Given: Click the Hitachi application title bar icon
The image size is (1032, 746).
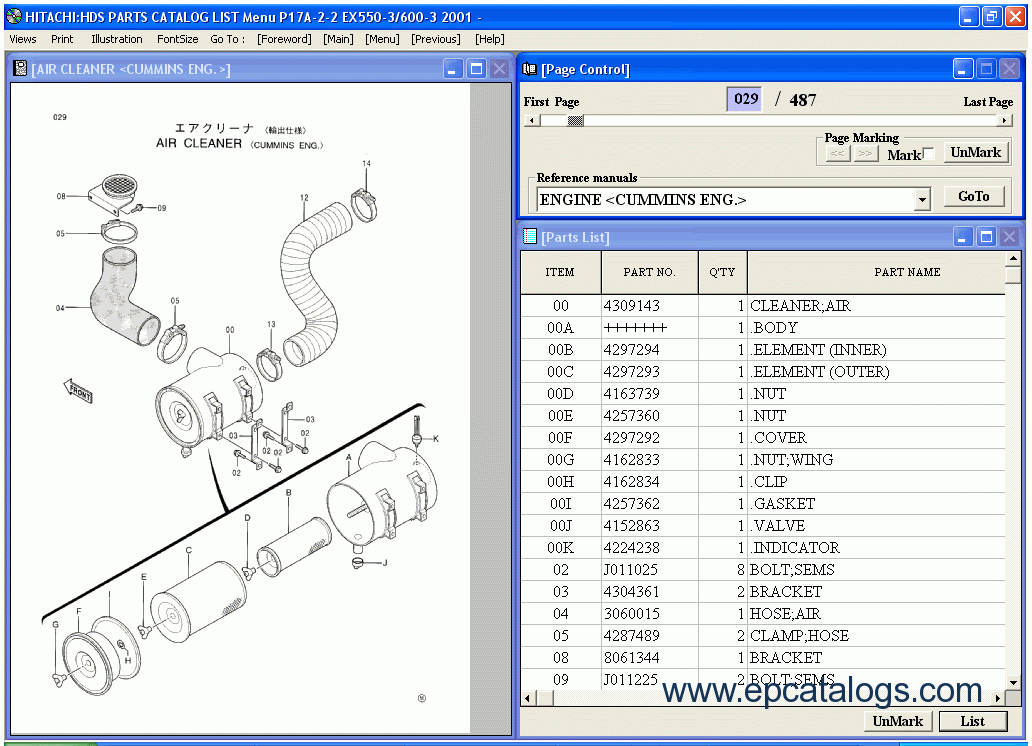Looking at the screenshot, I should (13, 16).
